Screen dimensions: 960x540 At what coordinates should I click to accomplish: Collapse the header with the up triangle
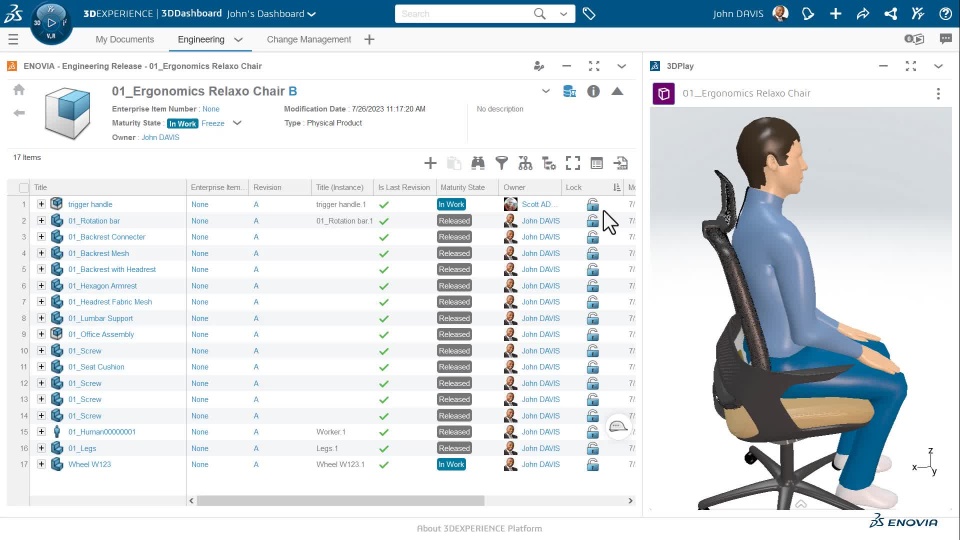click(617, 91)
